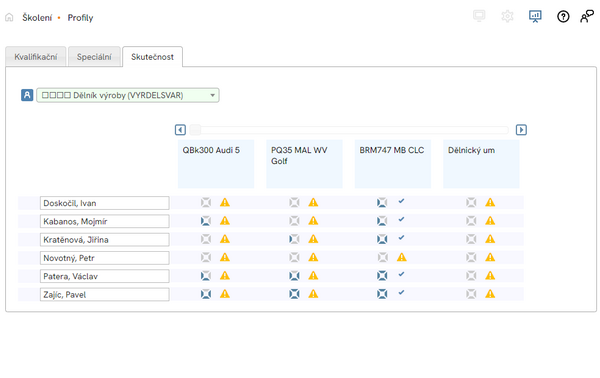Go to the home icon in breadcrumb
This screenshot has height=378, width=600.
(x=9, y=17)
